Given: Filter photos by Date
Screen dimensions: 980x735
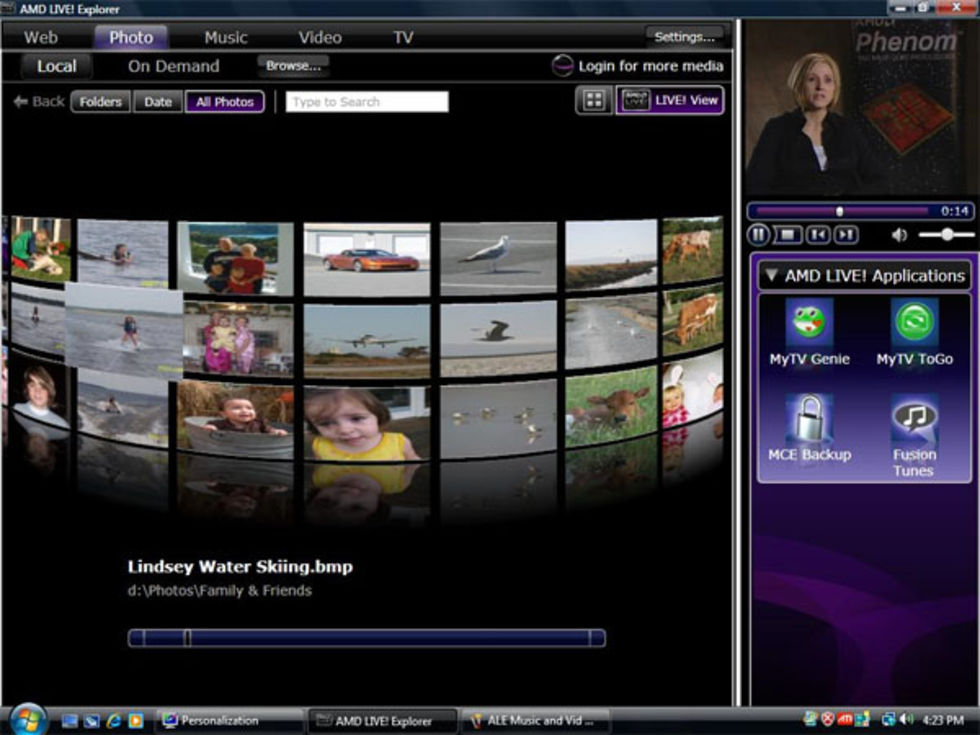Looking at the screenshot, I should tap(158, 102).
